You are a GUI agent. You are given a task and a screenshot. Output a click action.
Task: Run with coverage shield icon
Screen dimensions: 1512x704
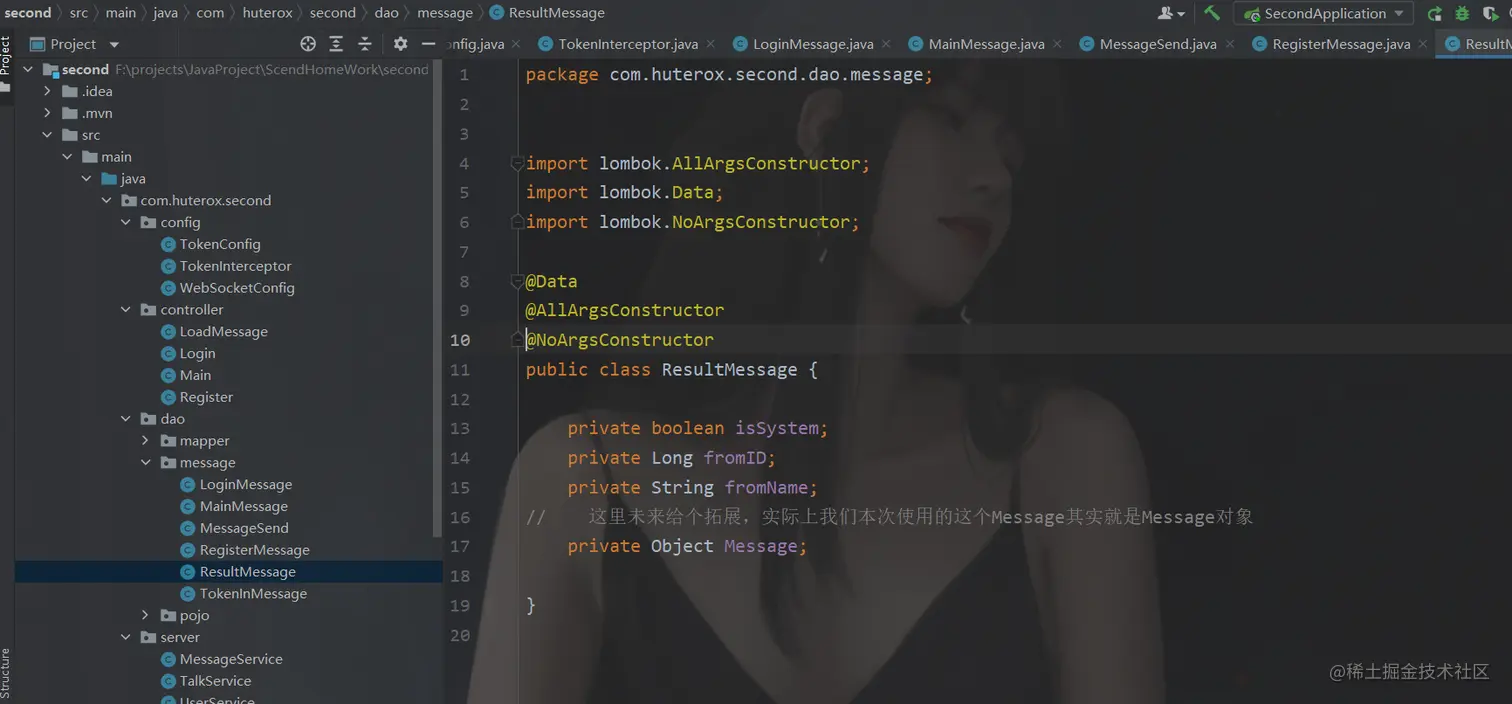(x=1490, y=13)
